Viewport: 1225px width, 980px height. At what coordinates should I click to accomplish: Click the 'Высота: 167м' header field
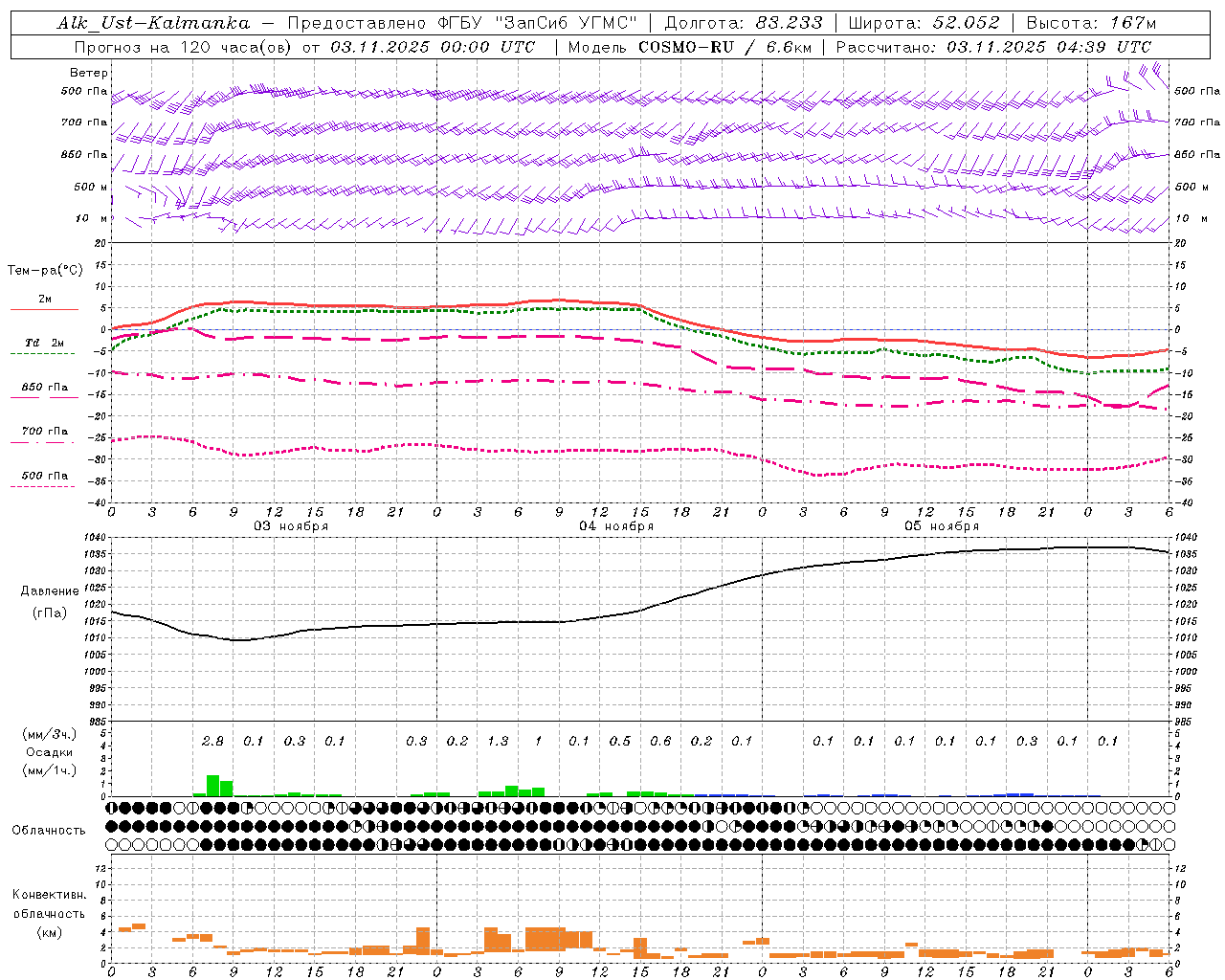[x=1091, y=23]
